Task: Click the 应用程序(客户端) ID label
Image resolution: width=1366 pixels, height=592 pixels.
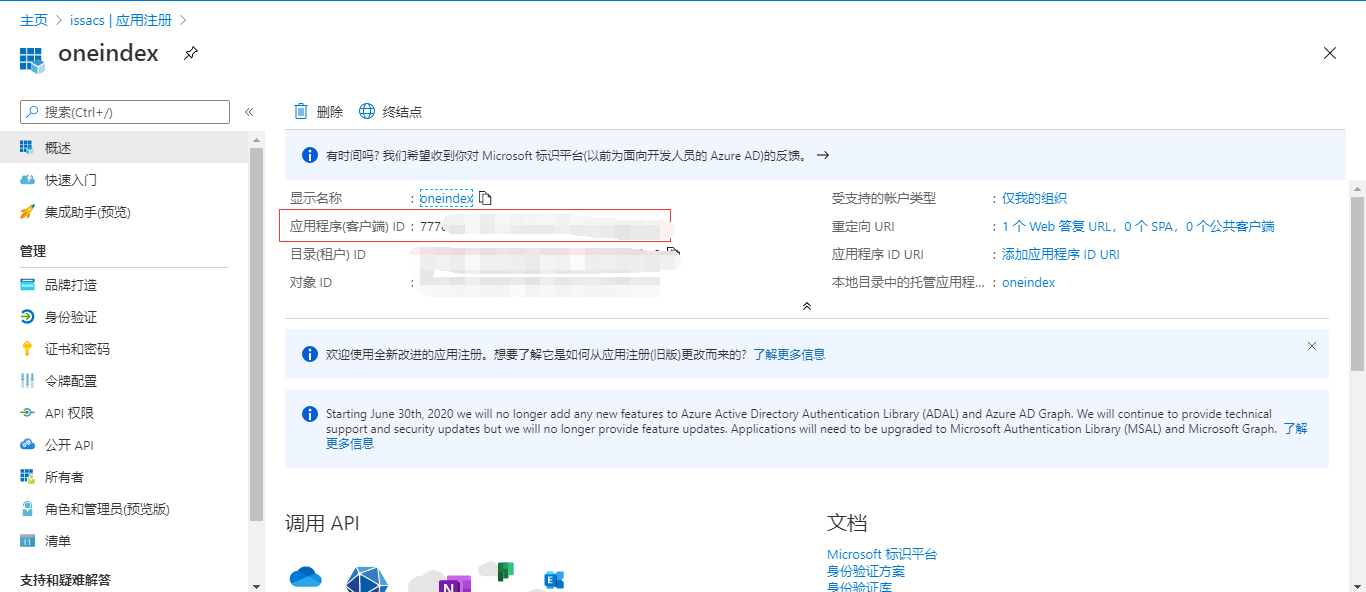Action: click(347, 226)
